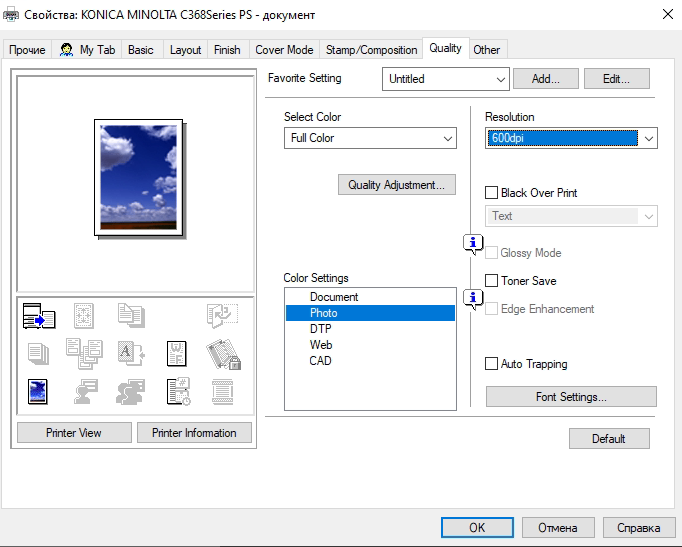Screen dimensions: 682x547
Task: Click the Add... favorite setting button
Action: (x=546, y=79)
